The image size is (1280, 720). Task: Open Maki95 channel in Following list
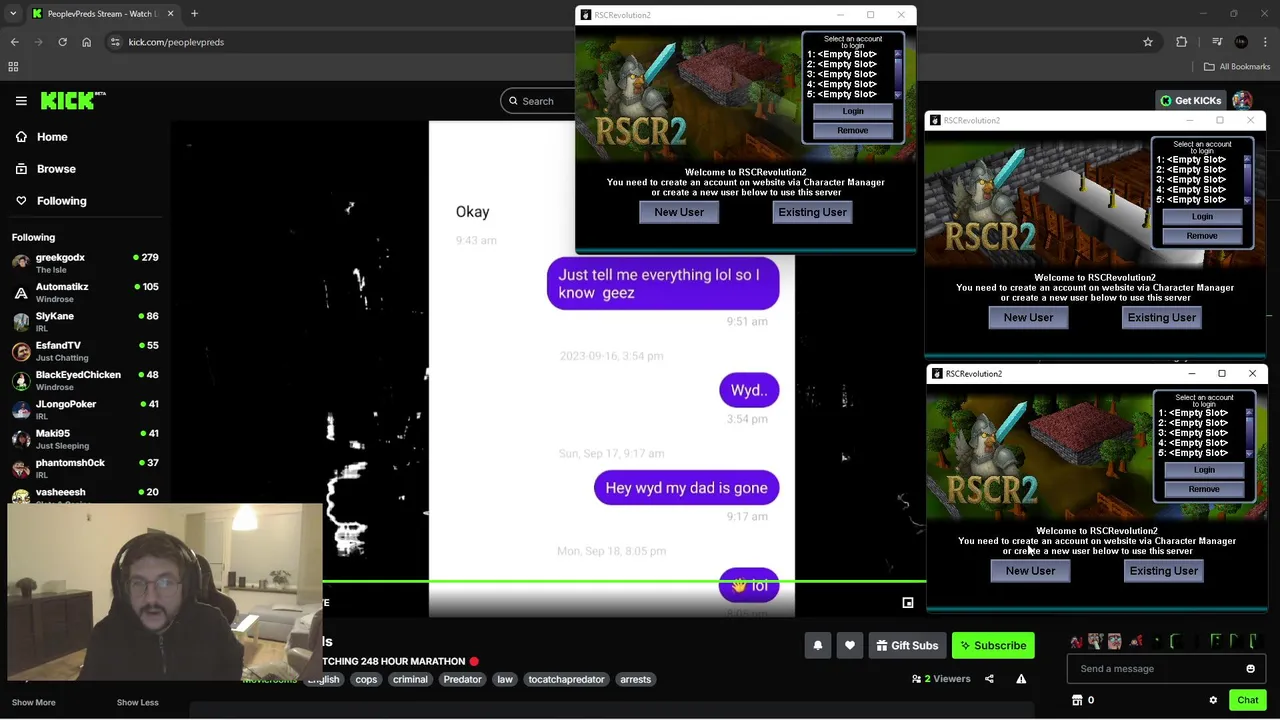(x=85, y=439)
